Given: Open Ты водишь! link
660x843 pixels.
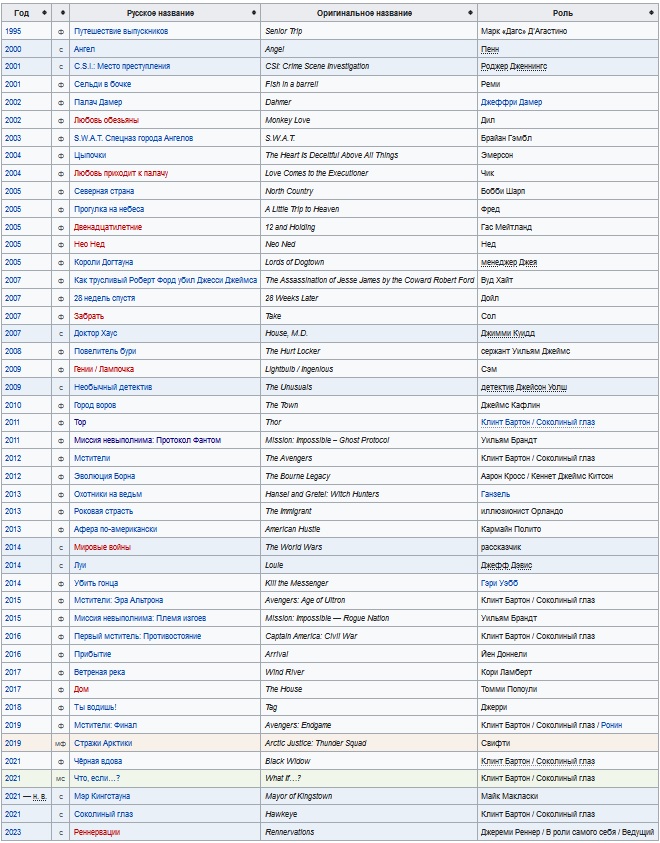Looking at the screenshot, I should pos(95,707).
